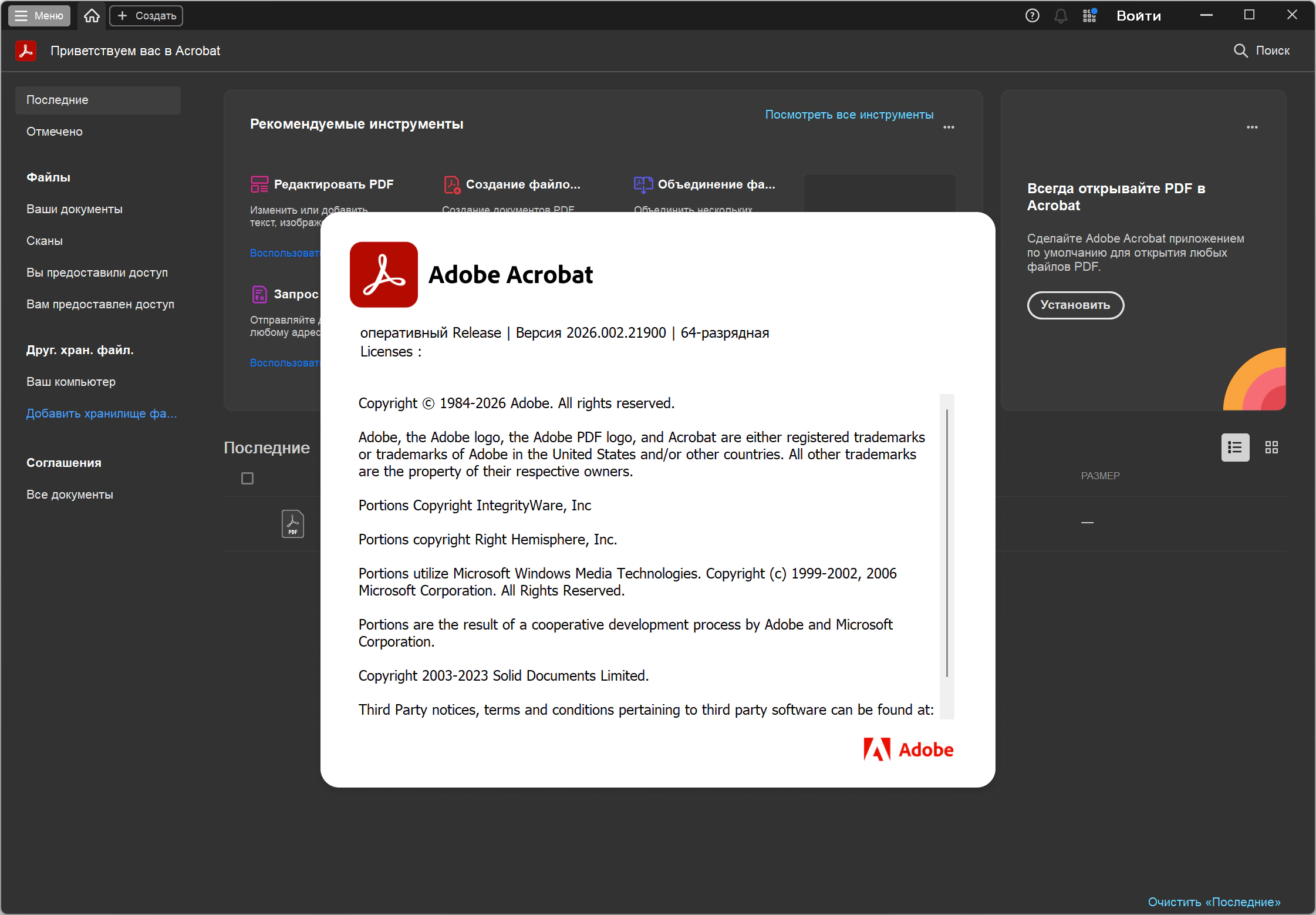Expand the recommended tools more options ellipsis
Viewport: 1316px width, 915px height.
pos(949,127)
